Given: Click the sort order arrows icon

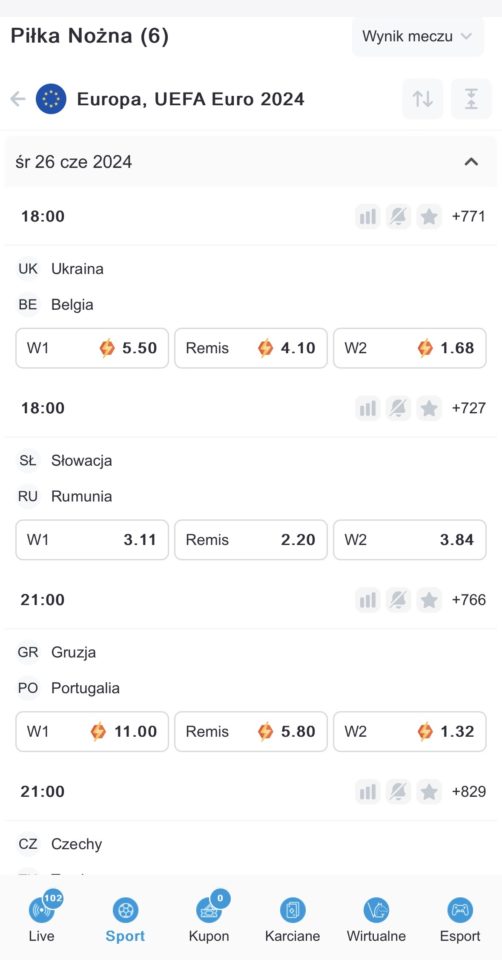Looking at the screenshot, I should point(423,99).
